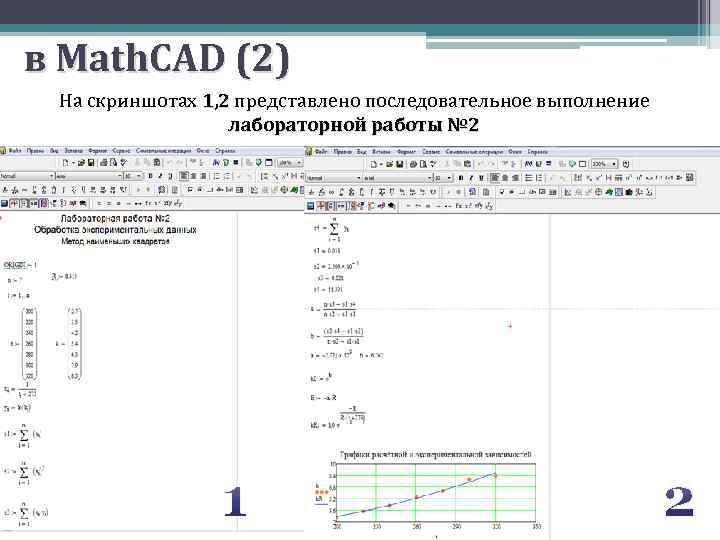Click Help icon beside zoom in right window

625,164
